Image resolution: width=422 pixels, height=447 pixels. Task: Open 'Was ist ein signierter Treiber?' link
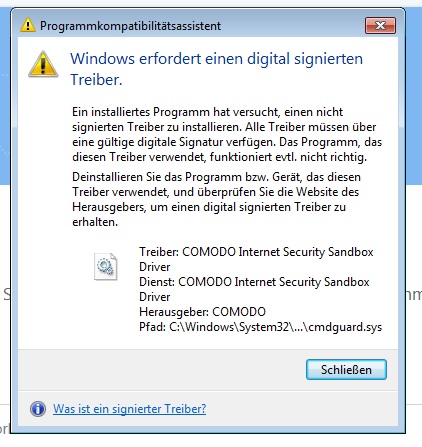coord(129,409)
